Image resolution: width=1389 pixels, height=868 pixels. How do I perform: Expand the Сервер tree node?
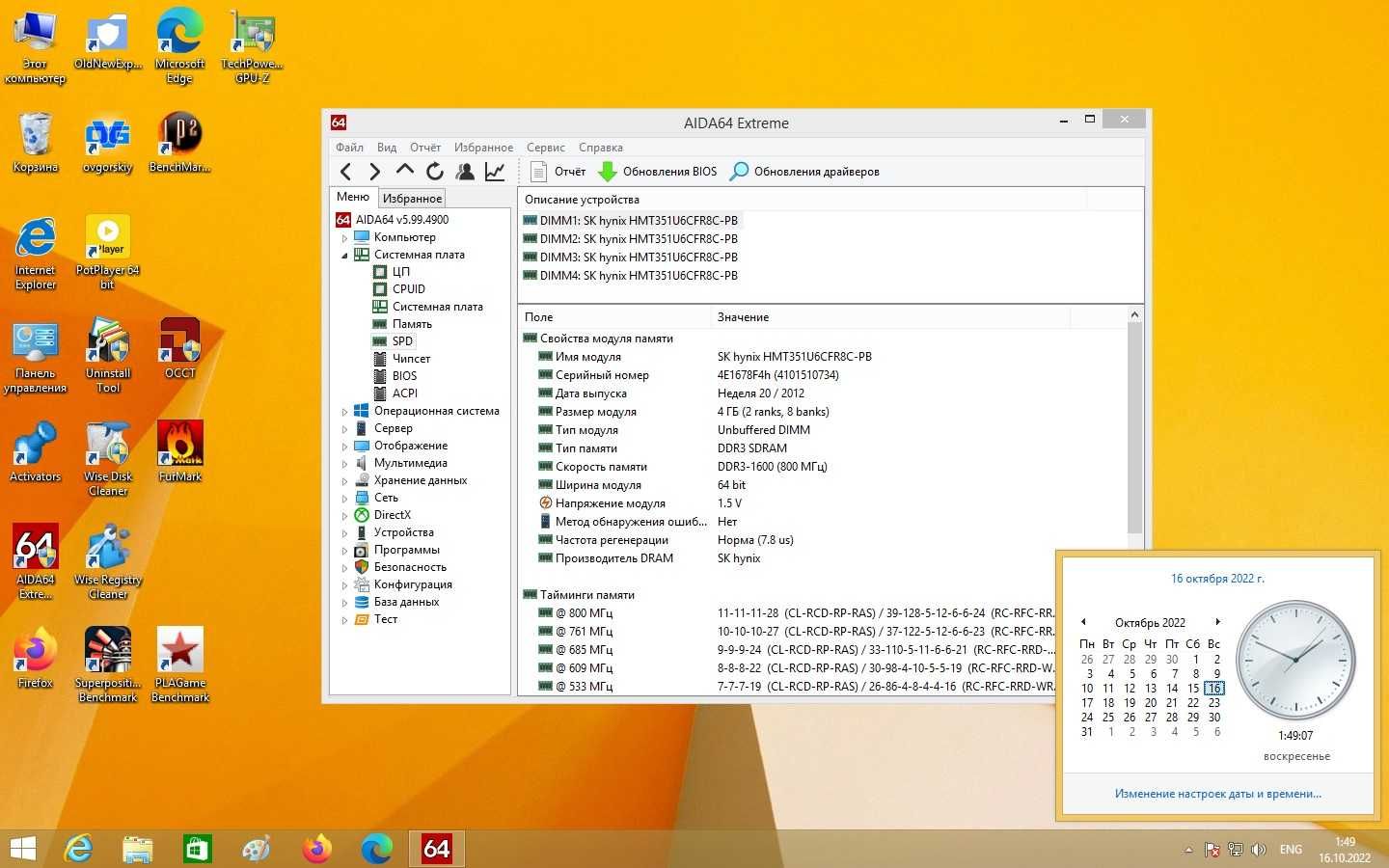344,428
